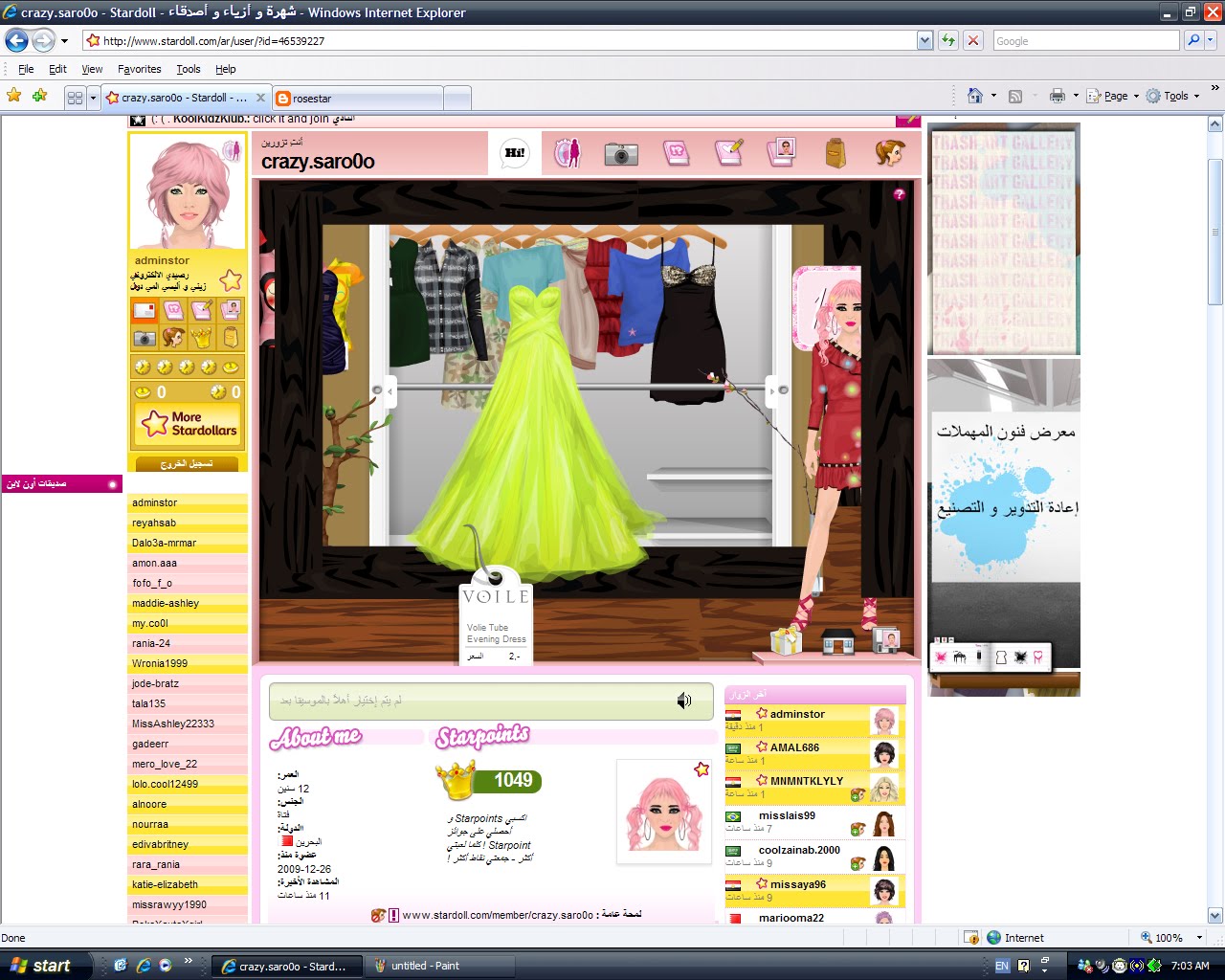Click the house icon on suite shelf
Screen dimensions: 1225x980
click(x=838, y=641)
